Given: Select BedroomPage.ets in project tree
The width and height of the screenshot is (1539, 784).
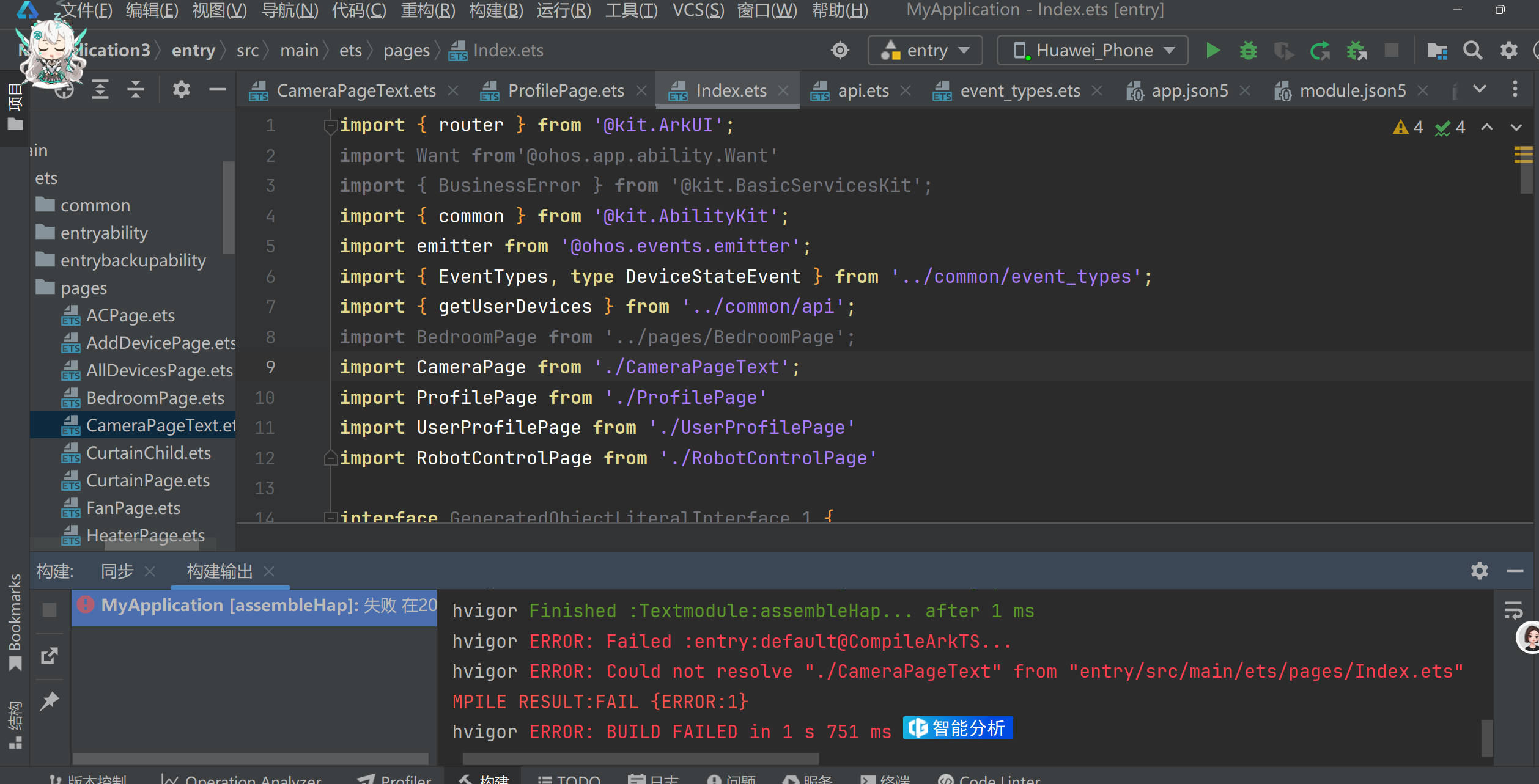Looking at the screenshot, I should (x=155, y=398).
